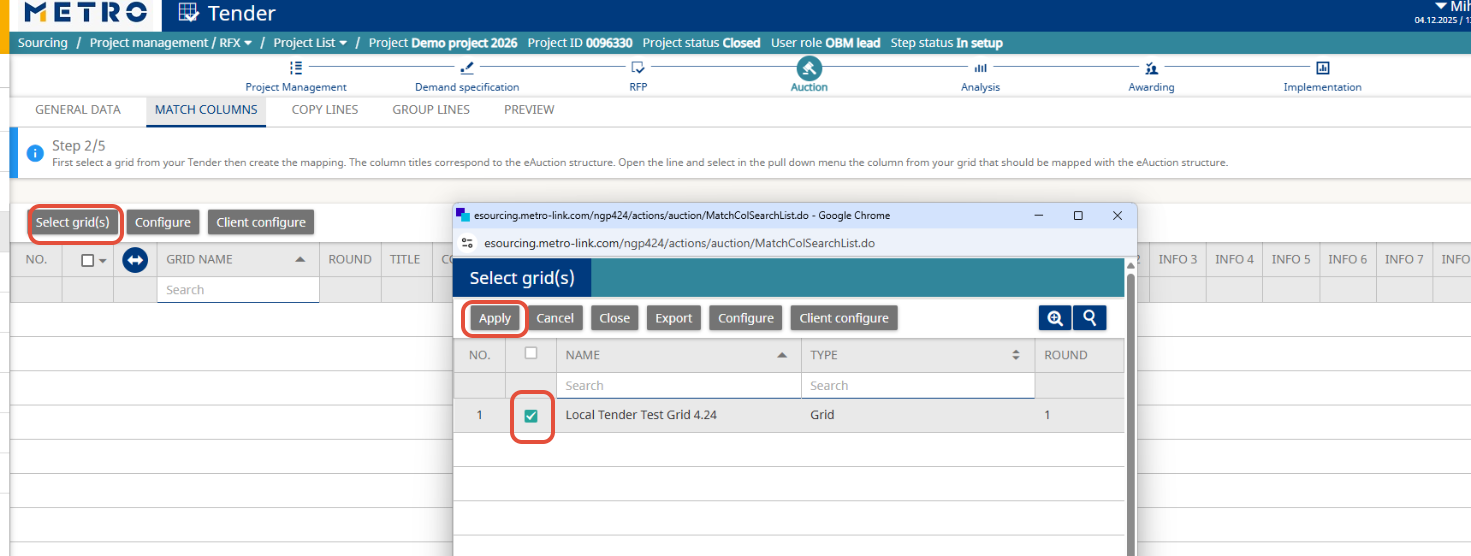Maximize the popup Chrome window

[1078, 215]
